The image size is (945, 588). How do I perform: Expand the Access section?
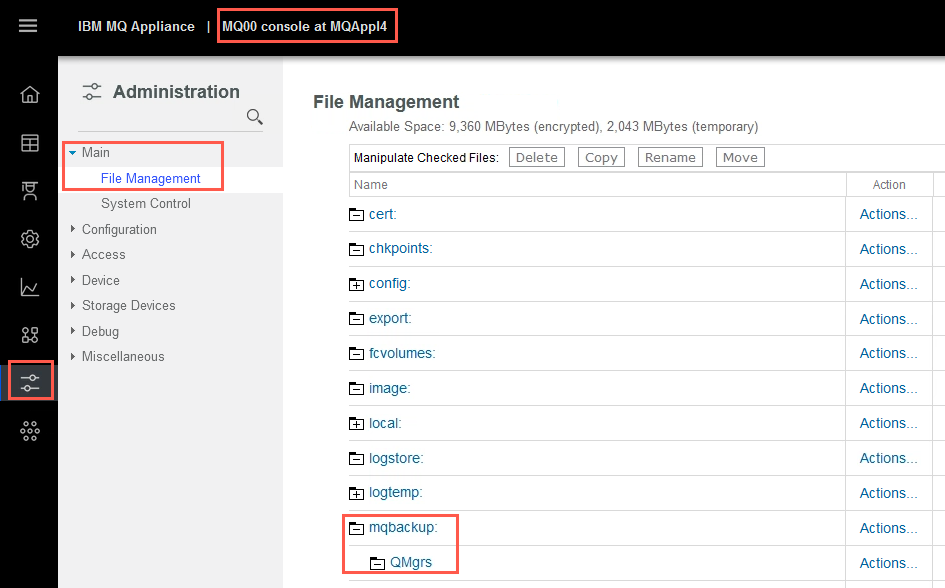[x=72, y=254]
